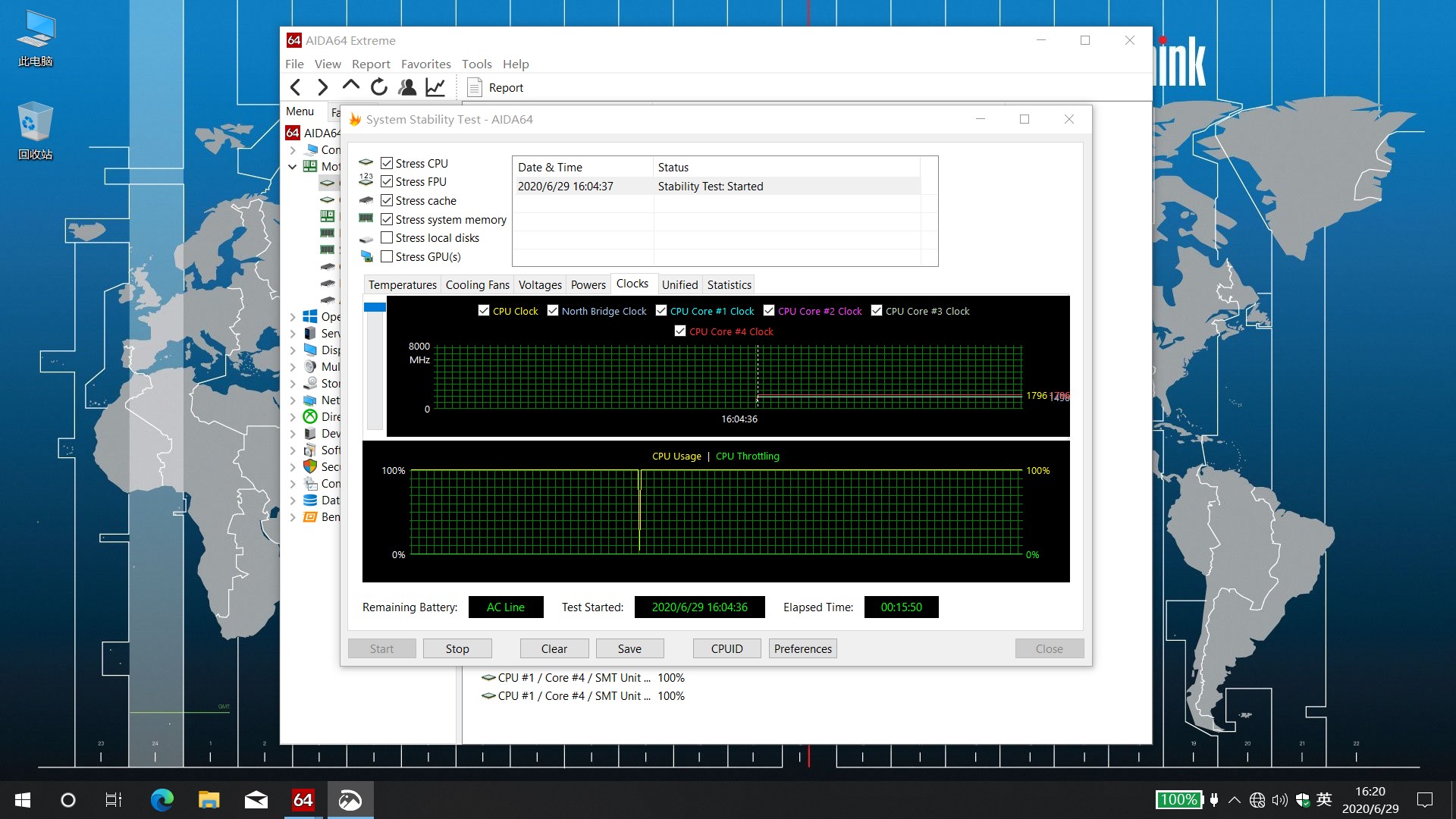The width and height of the screenshot is (1456, 819).
Task: Open the taskbar clock and date
Action: [1370, 800]
